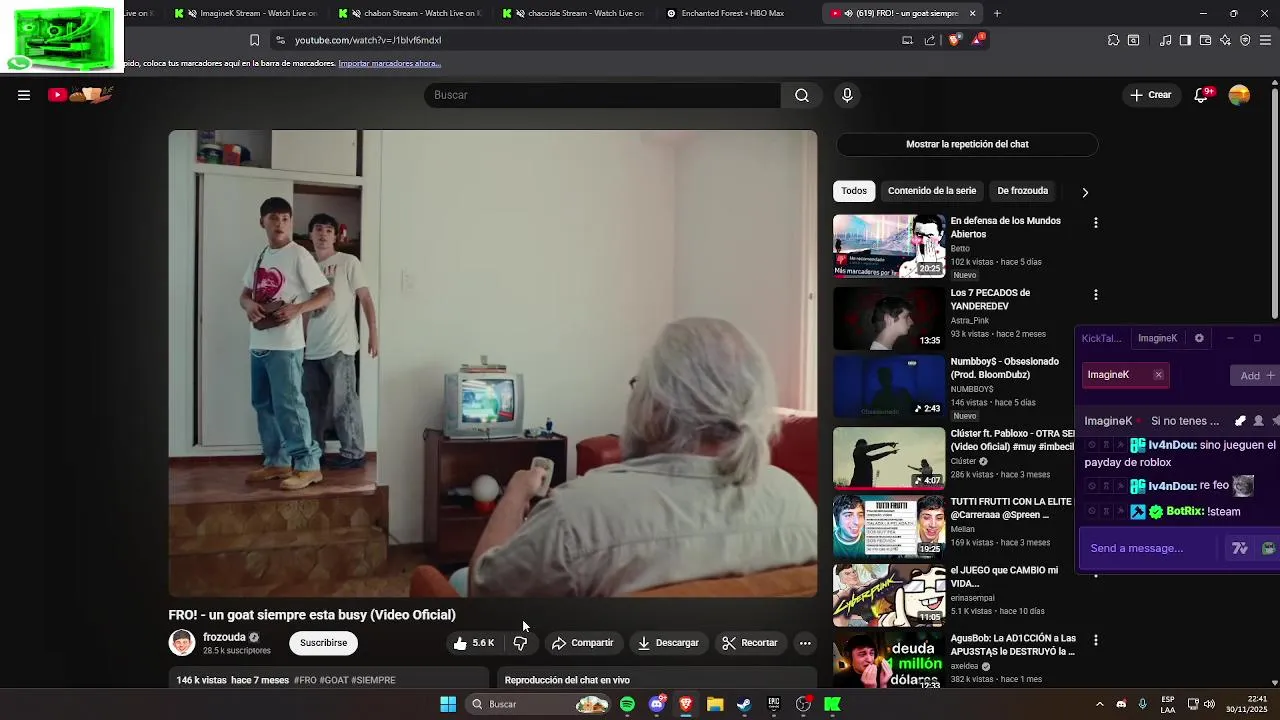Open the browser main hamburger menu
The image size is (1280, 720).
click(x=1265, y=40)
